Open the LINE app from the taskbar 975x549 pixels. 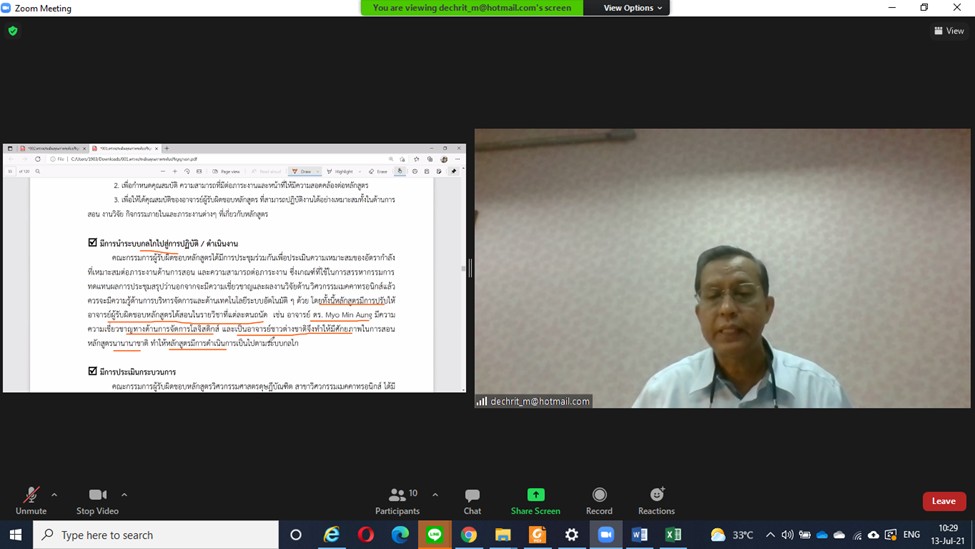tap(434, 535)
